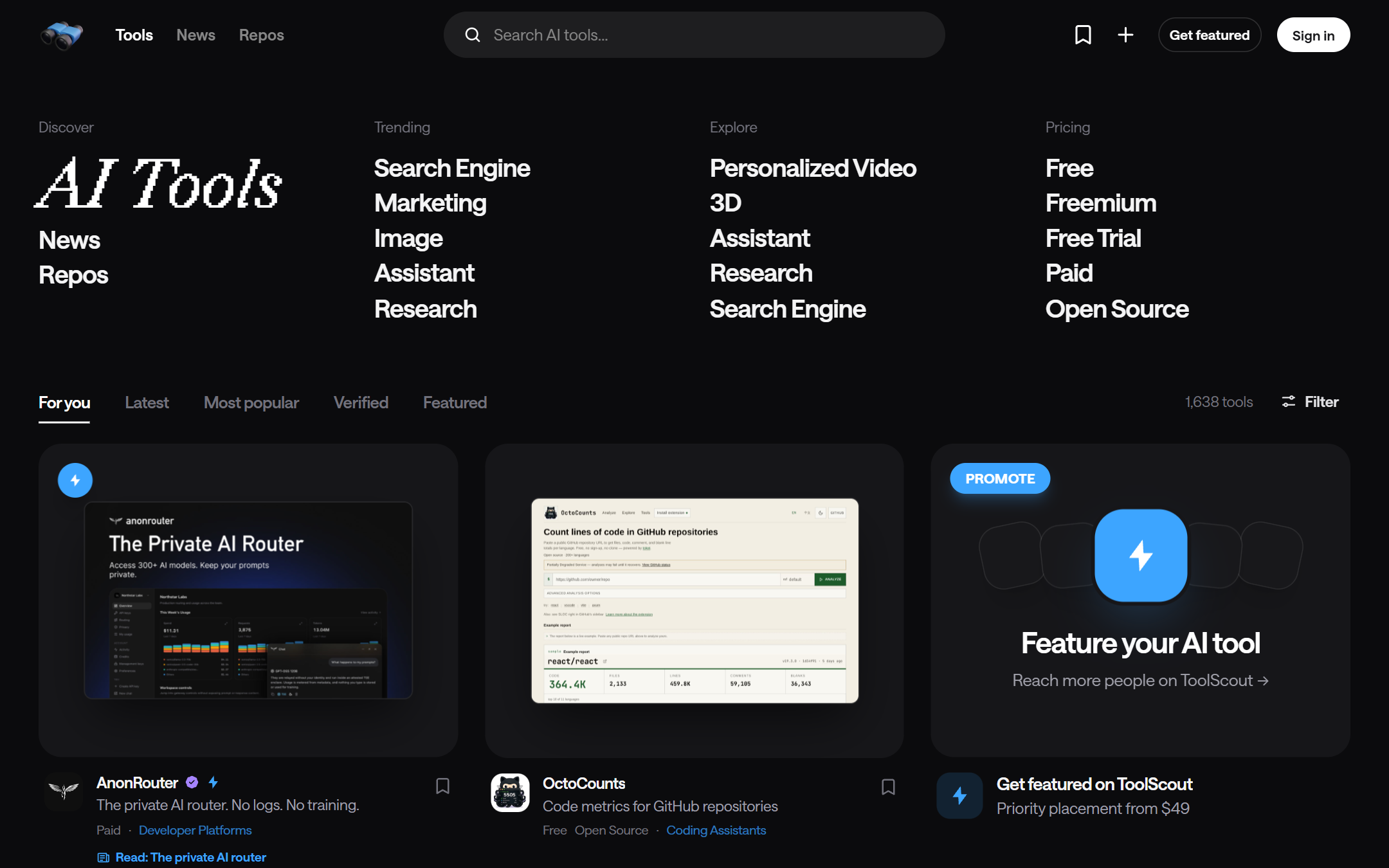Click the search magnifier icon
Viewport: 1389px width, 868px height.
473,35
